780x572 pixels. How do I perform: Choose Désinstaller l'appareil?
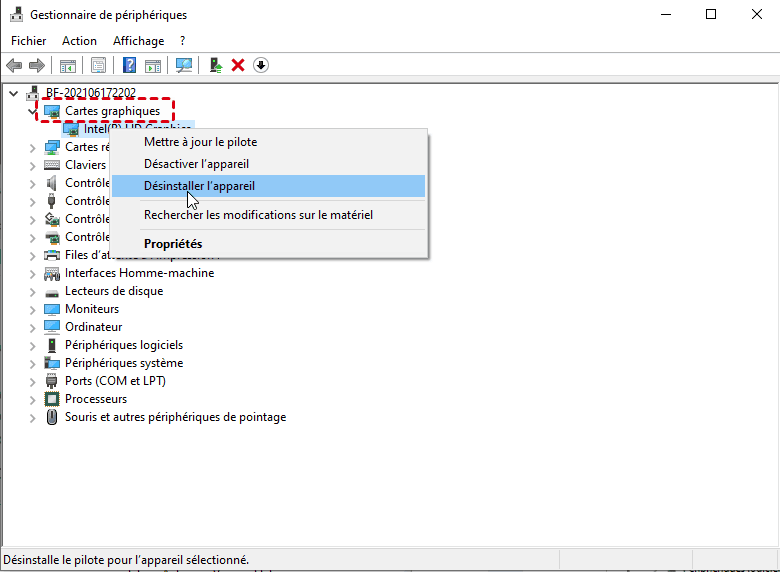coord(269,186)
